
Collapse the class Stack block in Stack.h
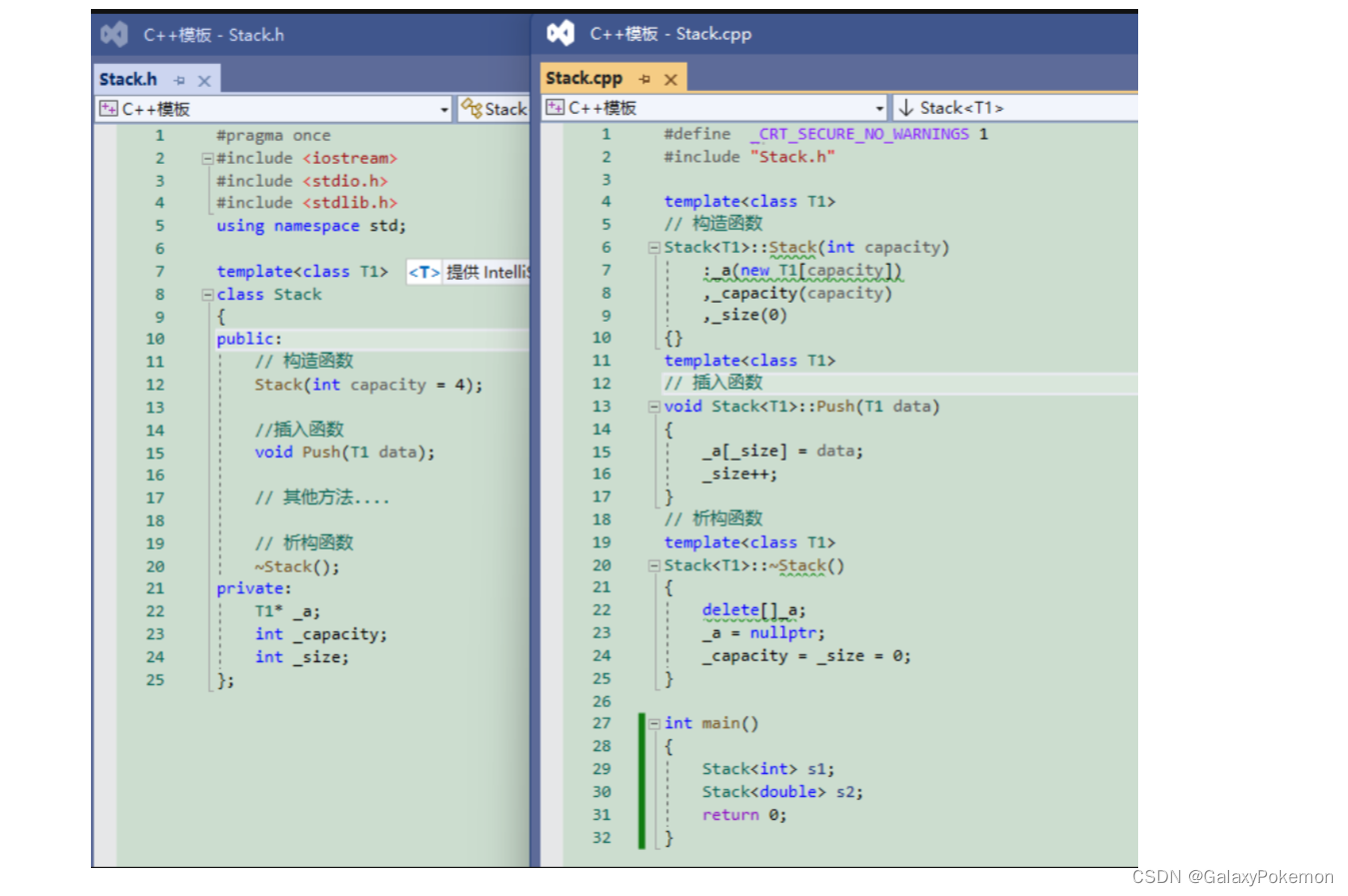coord(207,295)
